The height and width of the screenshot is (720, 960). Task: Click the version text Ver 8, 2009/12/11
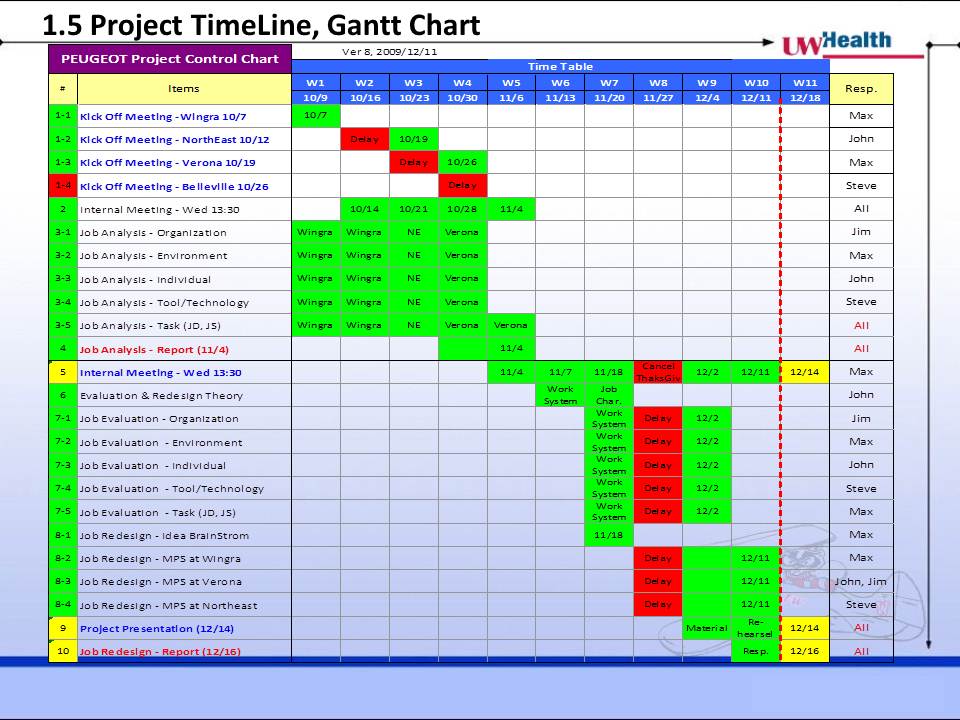(x=389, y=51)
